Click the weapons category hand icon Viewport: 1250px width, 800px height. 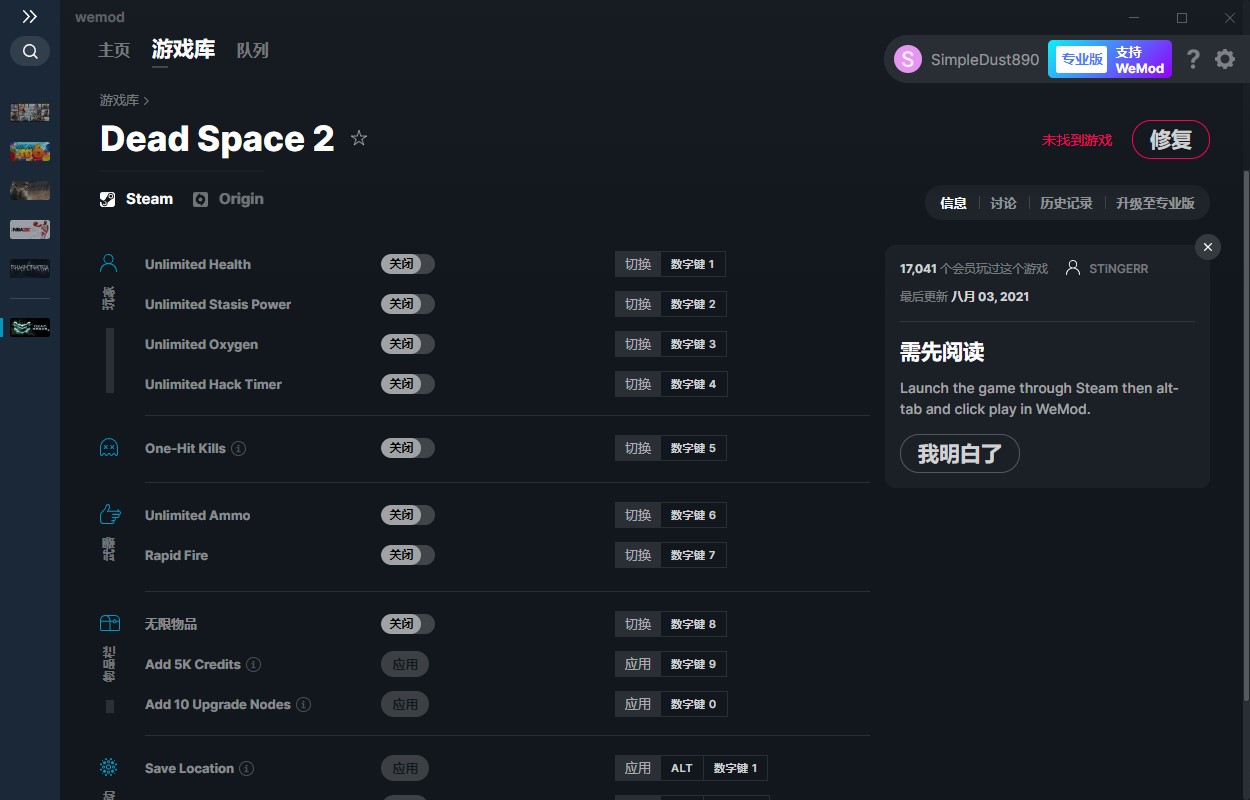109,515
